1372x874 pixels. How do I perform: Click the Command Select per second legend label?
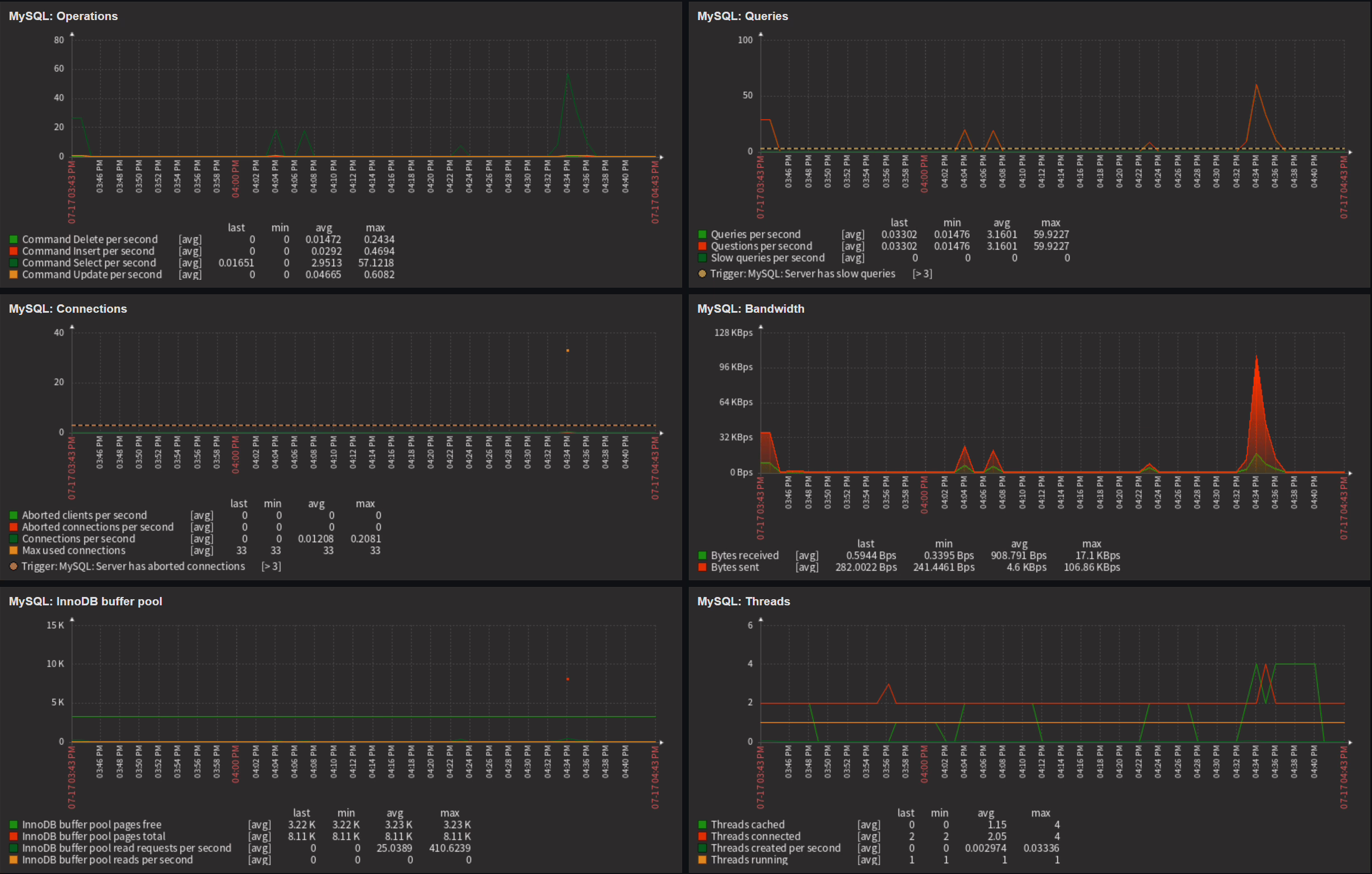(89, 263)
